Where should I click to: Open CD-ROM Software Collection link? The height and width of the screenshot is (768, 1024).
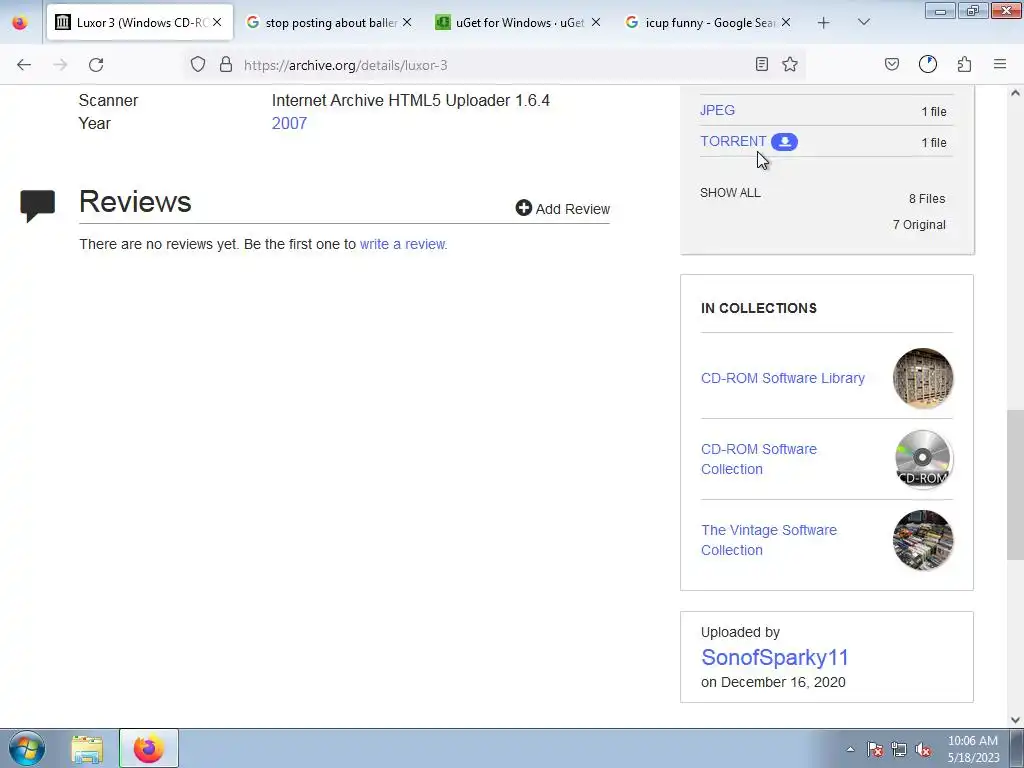[x=759, y=459]
